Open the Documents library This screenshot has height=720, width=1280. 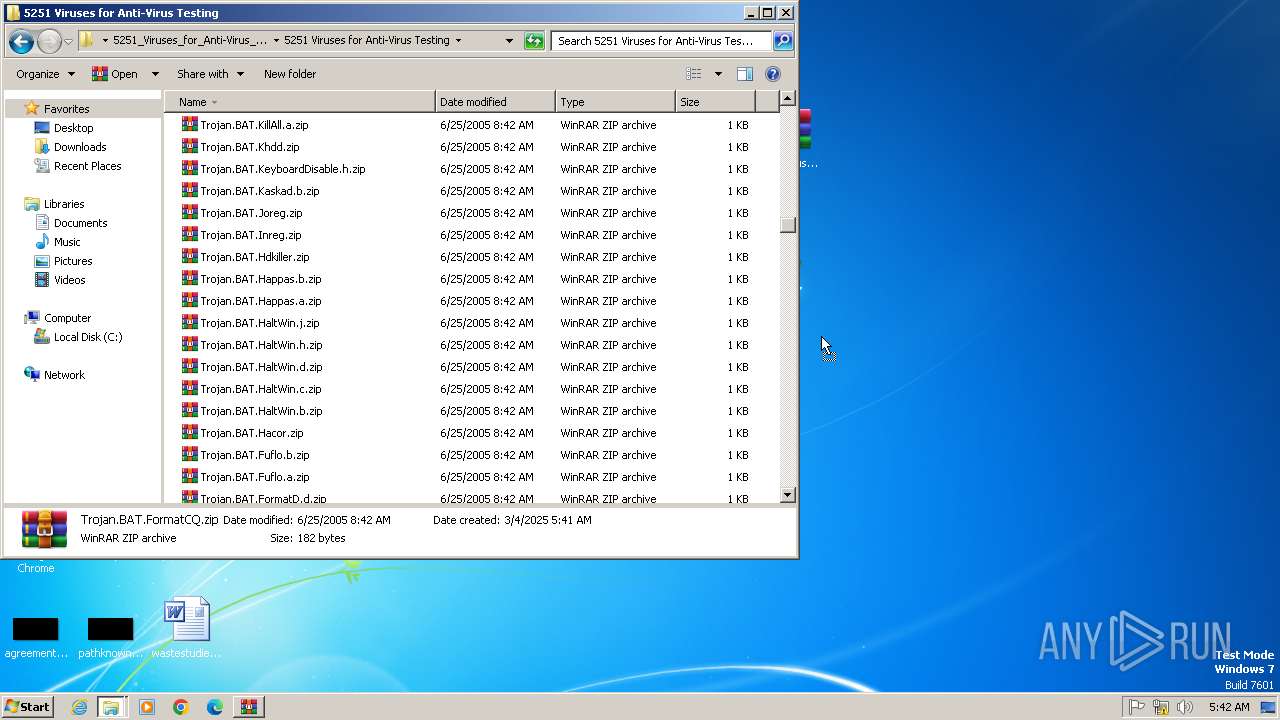(x=80, y=223)
